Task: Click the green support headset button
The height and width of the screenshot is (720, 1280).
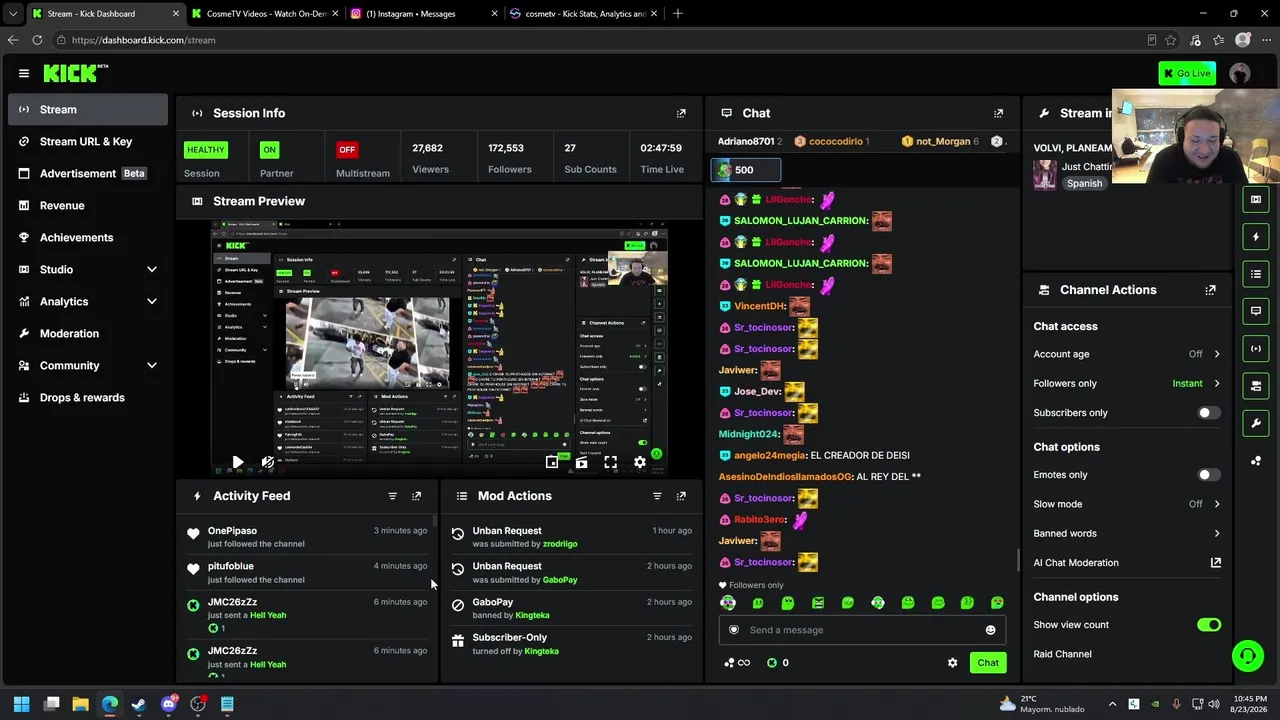Action: (x=1247, y=656)
